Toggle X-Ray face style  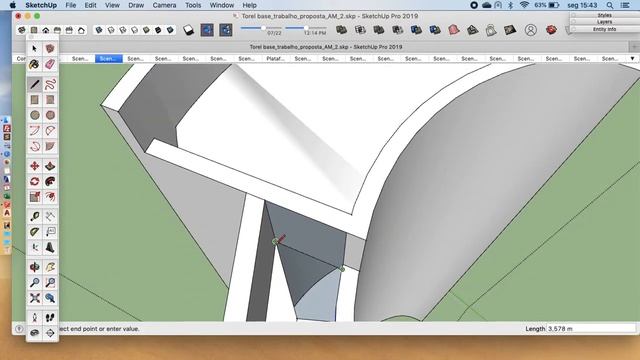coord(99,30)
